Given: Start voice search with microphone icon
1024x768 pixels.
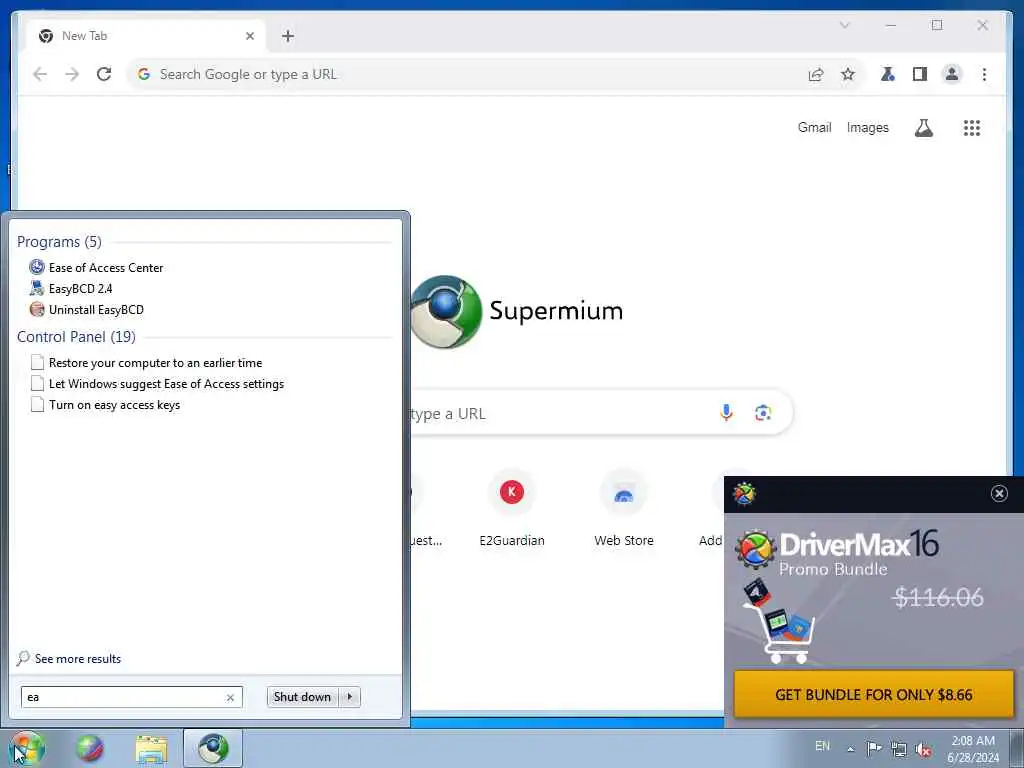Looking at the screenshot, I should point(726,412).
